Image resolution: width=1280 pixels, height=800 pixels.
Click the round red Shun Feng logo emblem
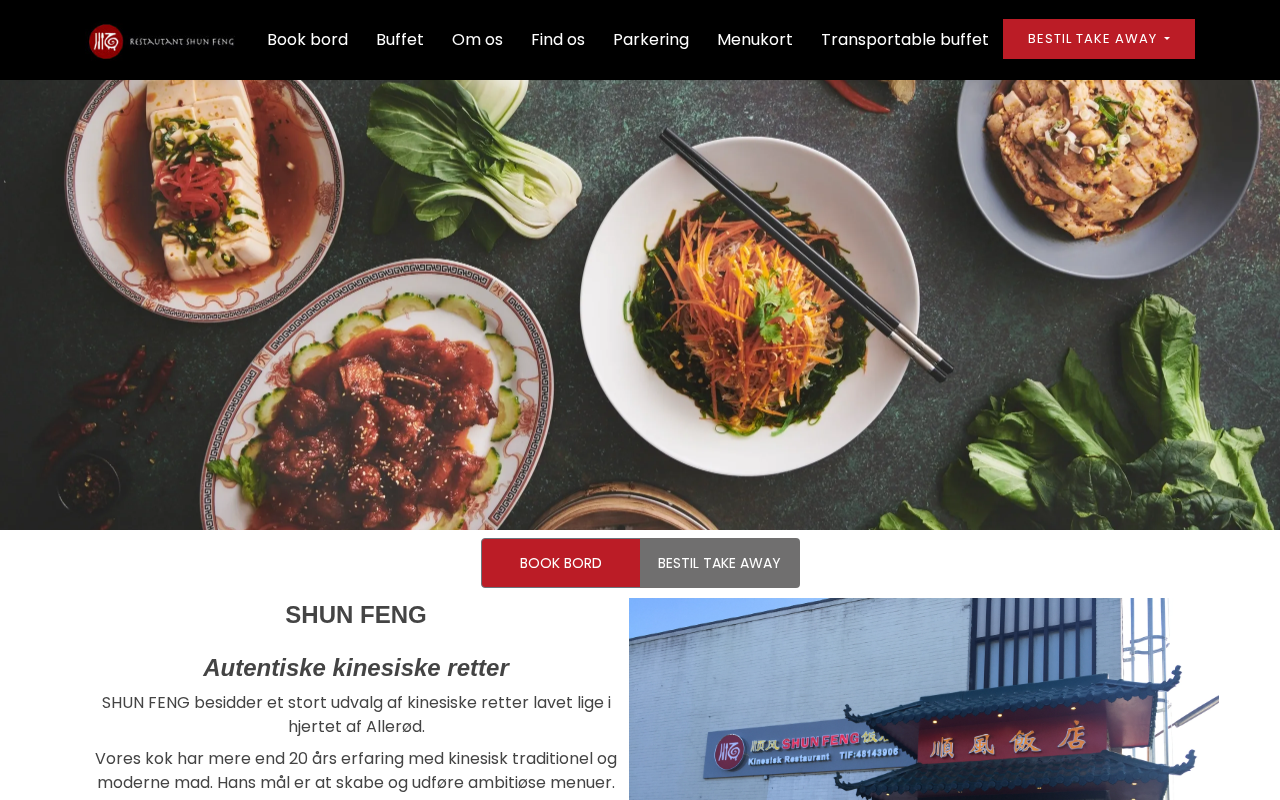105,41
